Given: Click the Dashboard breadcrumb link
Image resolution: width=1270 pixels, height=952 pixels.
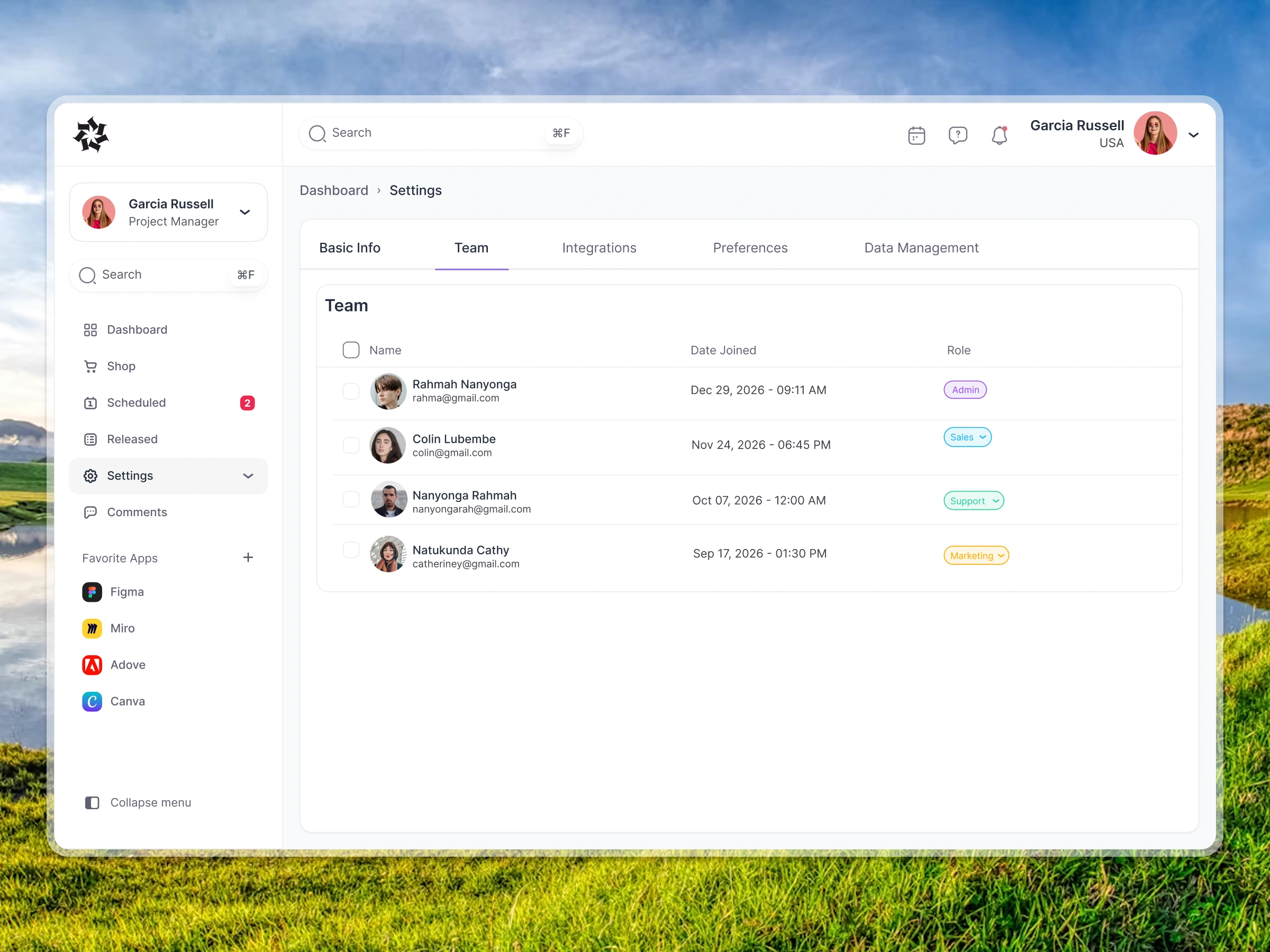Looking at the screenshot, I should 333,190.
